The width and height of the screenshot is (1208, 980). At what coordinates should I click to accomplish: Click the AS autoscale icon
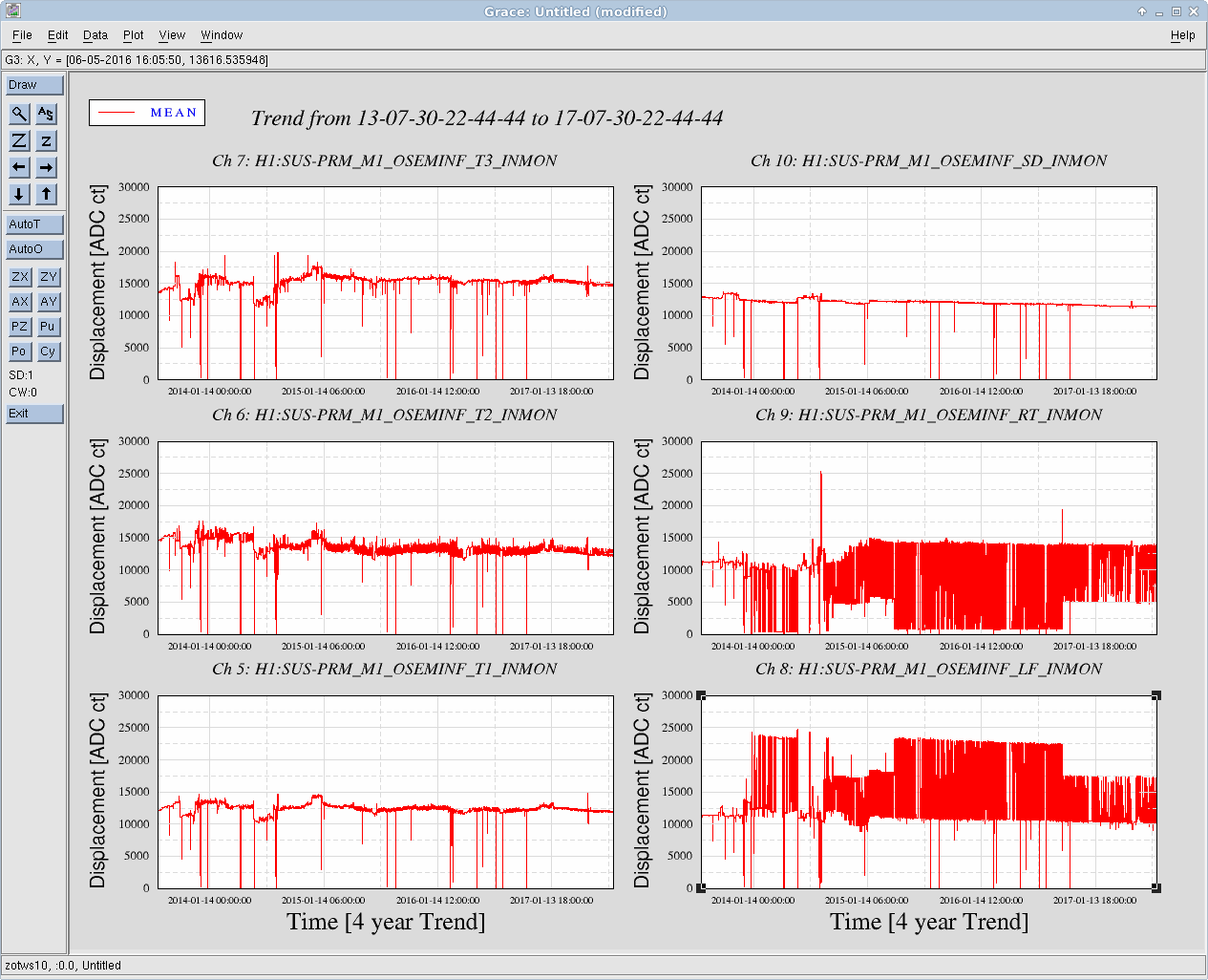pos(46,114)
